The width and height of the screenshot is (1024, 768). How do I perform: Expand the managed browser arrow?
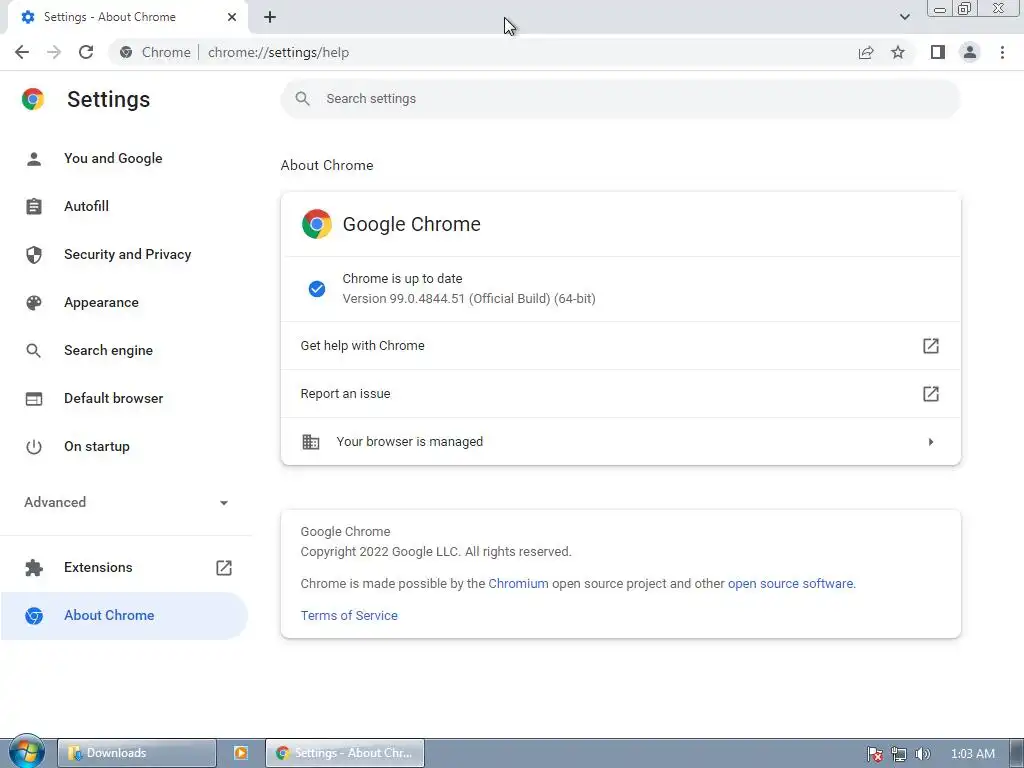(931, 442)
